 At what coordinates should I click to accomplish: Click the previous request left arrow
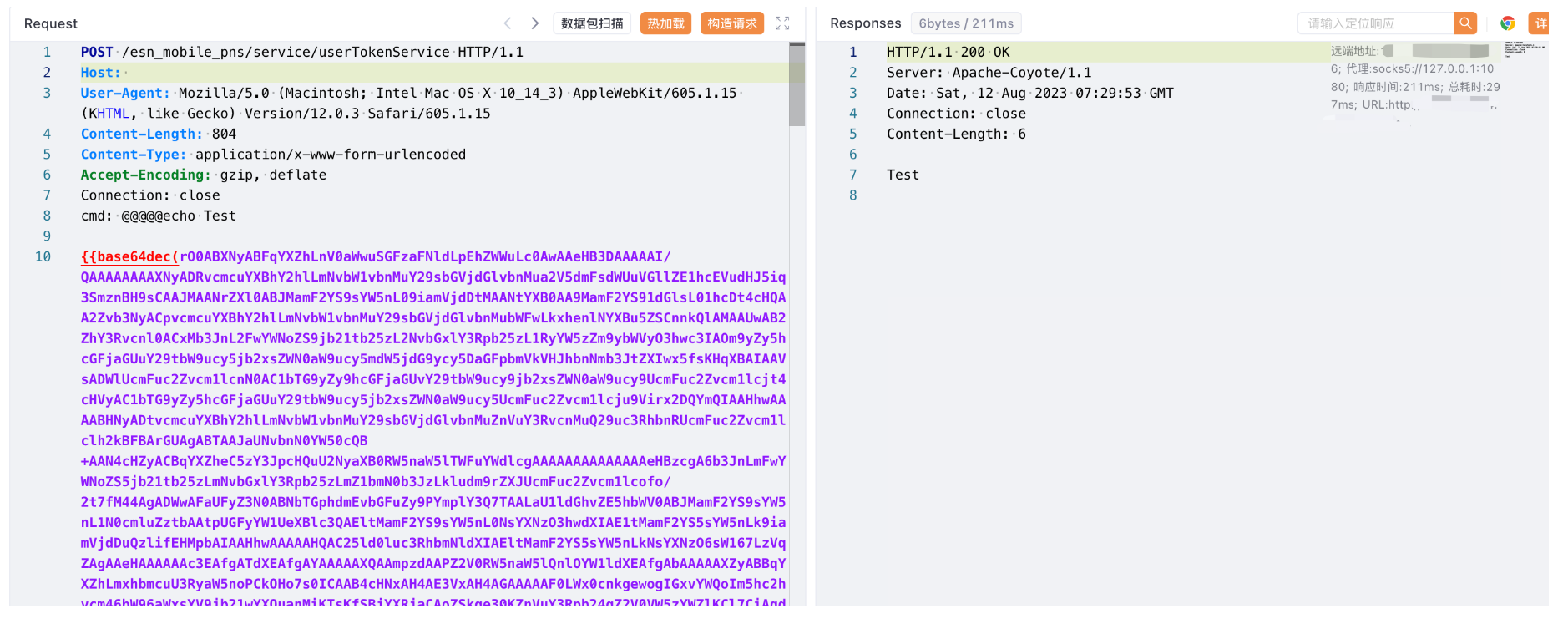pyautogui.click(x=507, y=23)
